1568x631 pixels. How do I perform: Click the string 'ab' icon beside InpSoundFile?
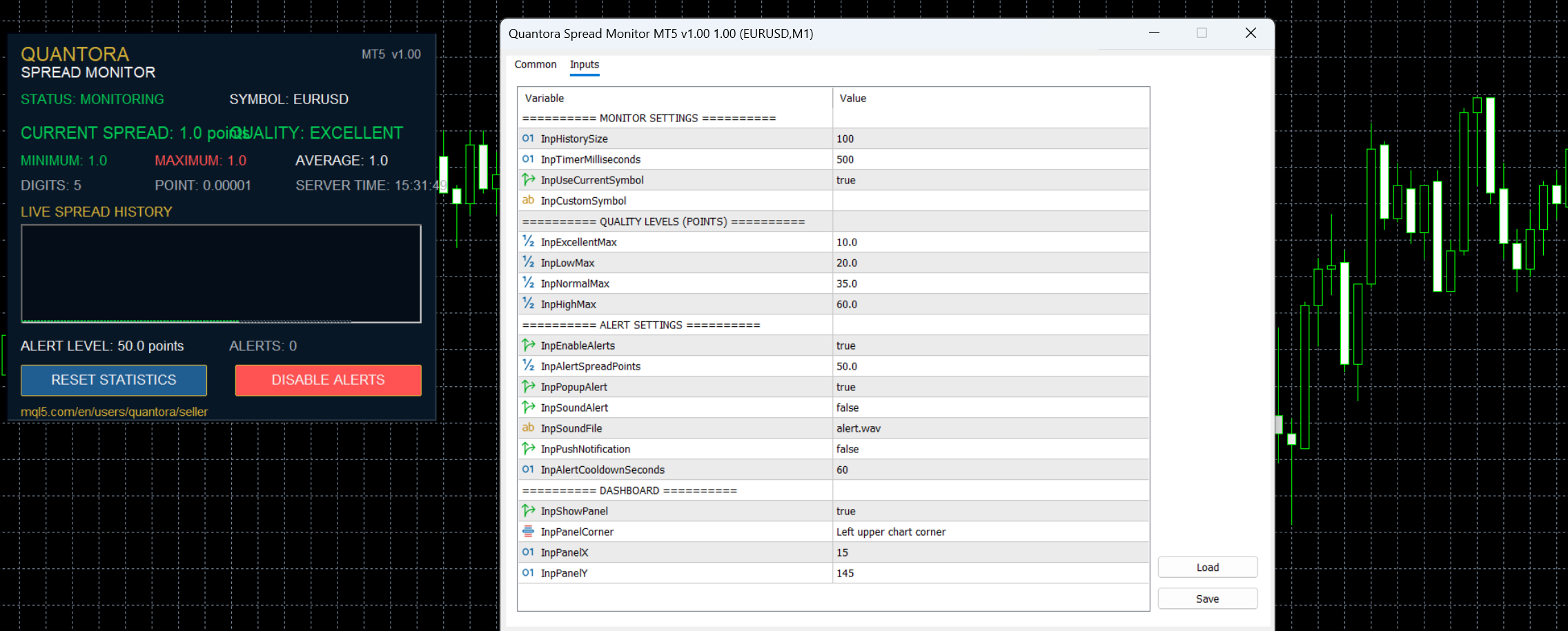[528, 428]
